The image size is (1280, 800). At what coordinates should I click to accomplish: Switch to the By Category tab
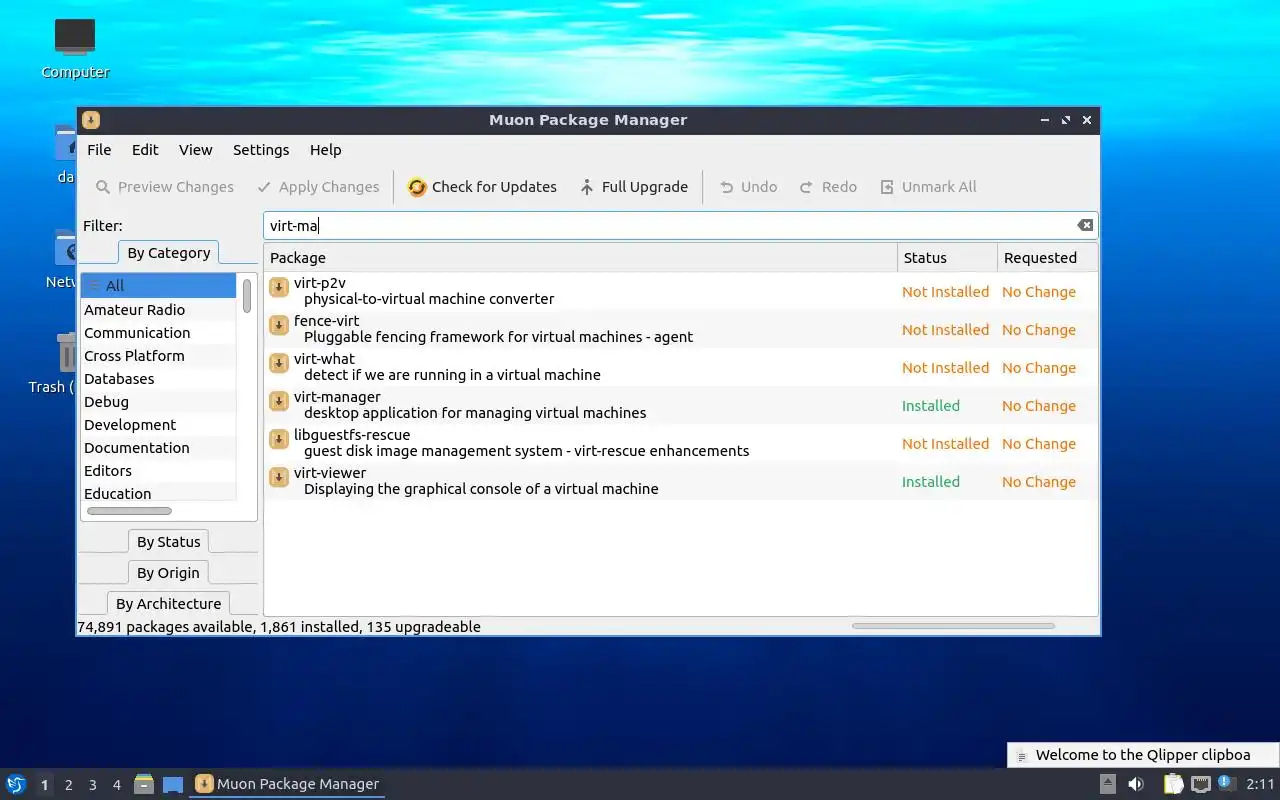tap(168, 253)
